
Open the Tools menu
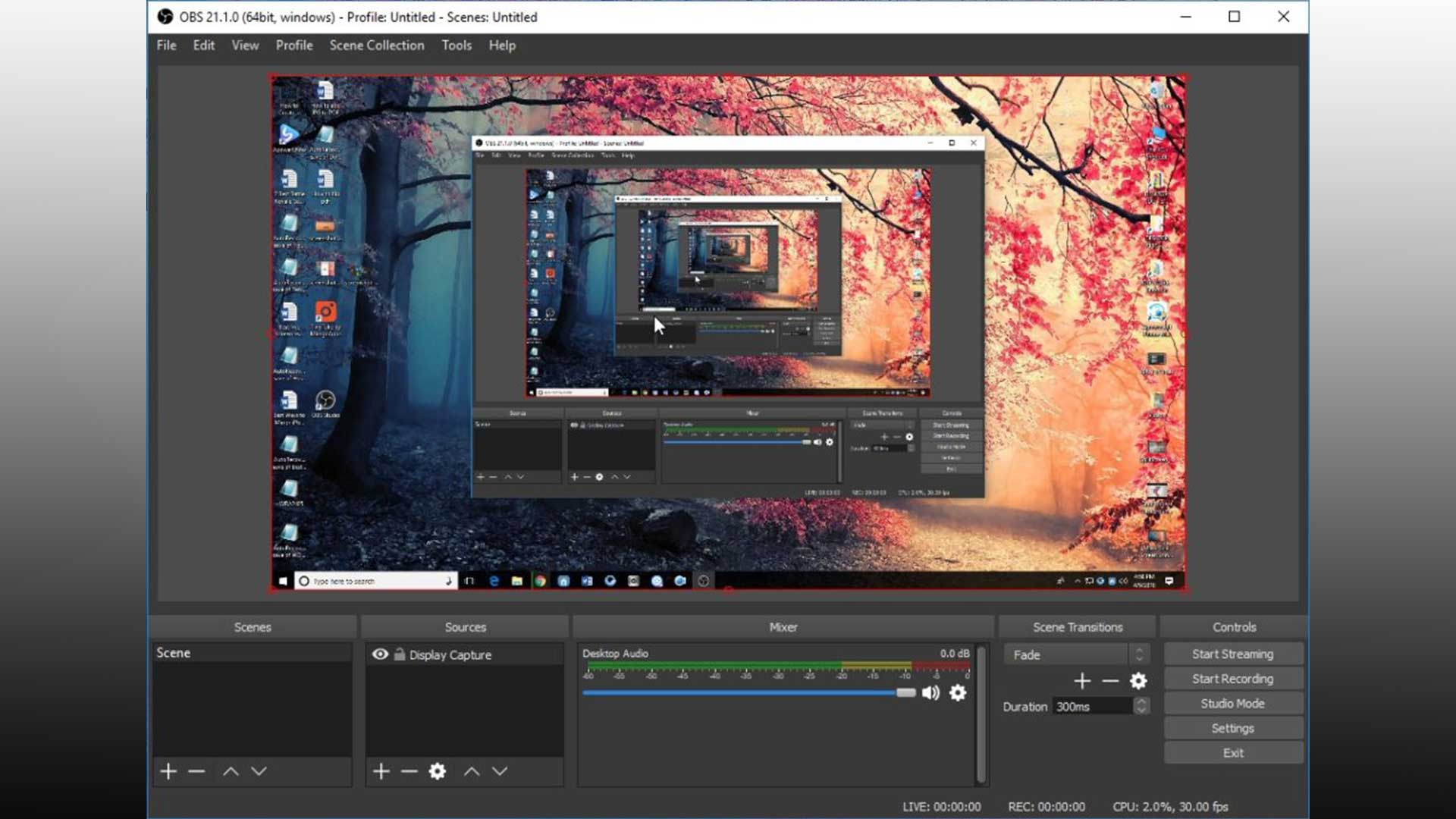[457, 45]
